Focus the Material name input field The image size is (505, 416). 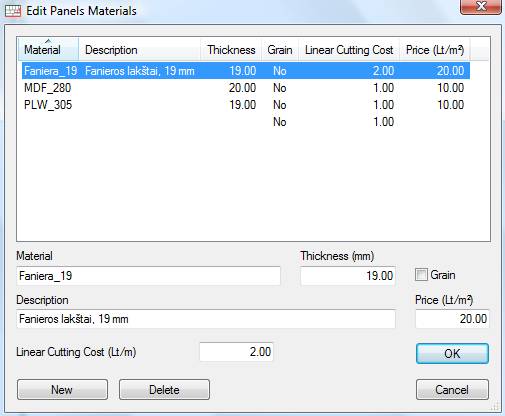148,276
